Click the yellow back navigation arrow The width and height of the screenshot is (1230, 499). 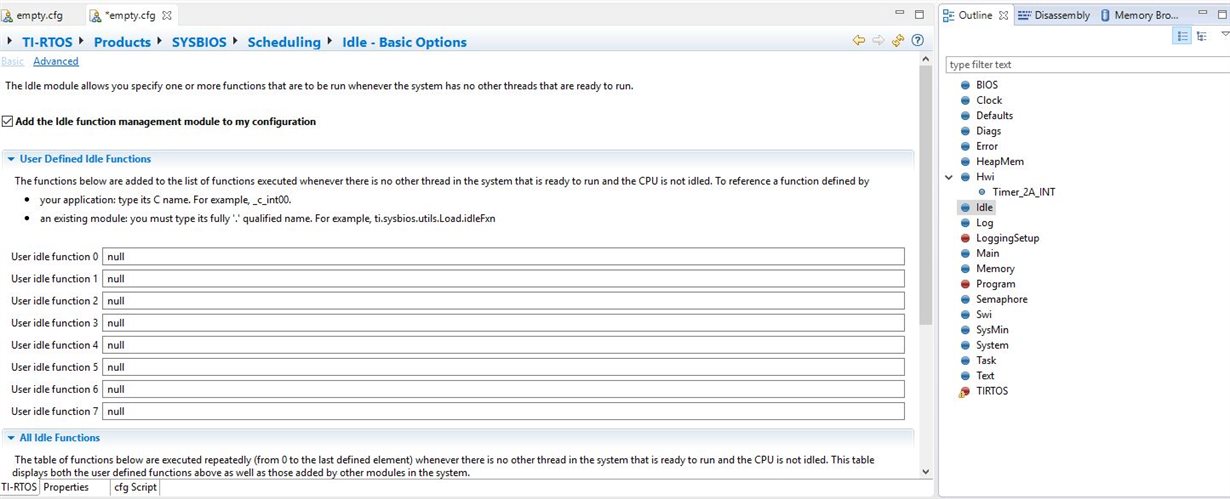tap(858, 41)
